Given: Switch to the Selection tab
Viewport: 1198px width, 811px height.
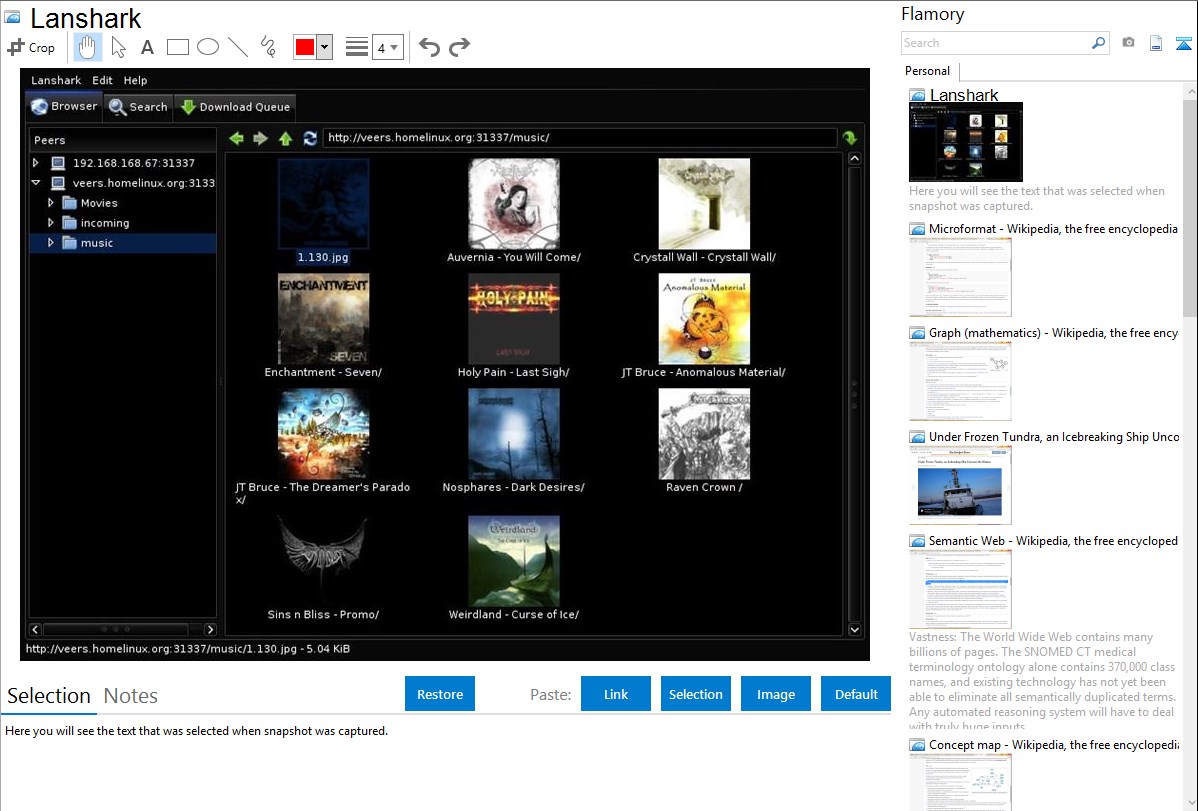Looking at the screenshot, I should (x=49, y=696).
